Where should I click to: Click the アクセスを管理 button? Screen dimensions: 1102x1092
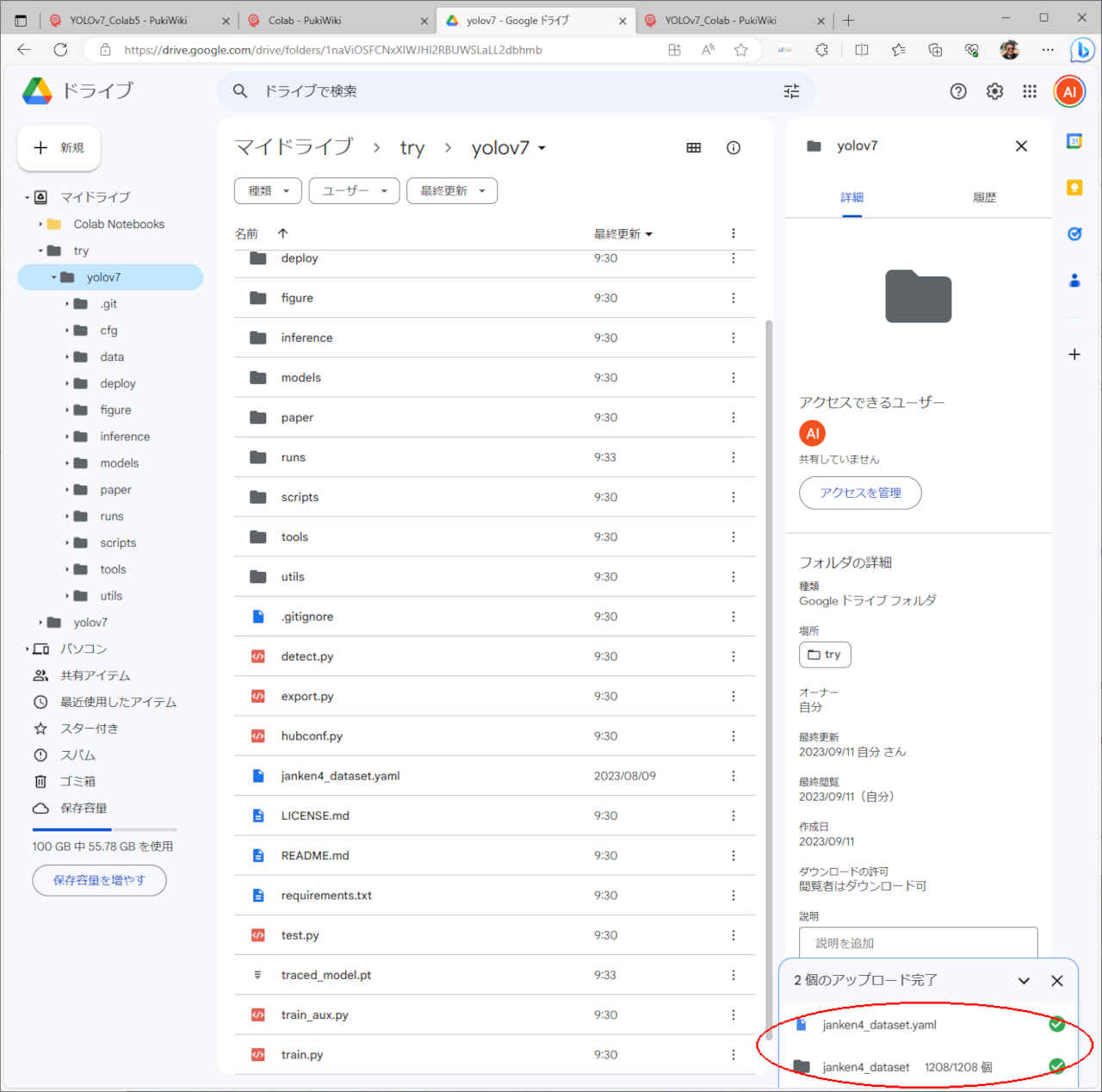[x=860, y=493]
